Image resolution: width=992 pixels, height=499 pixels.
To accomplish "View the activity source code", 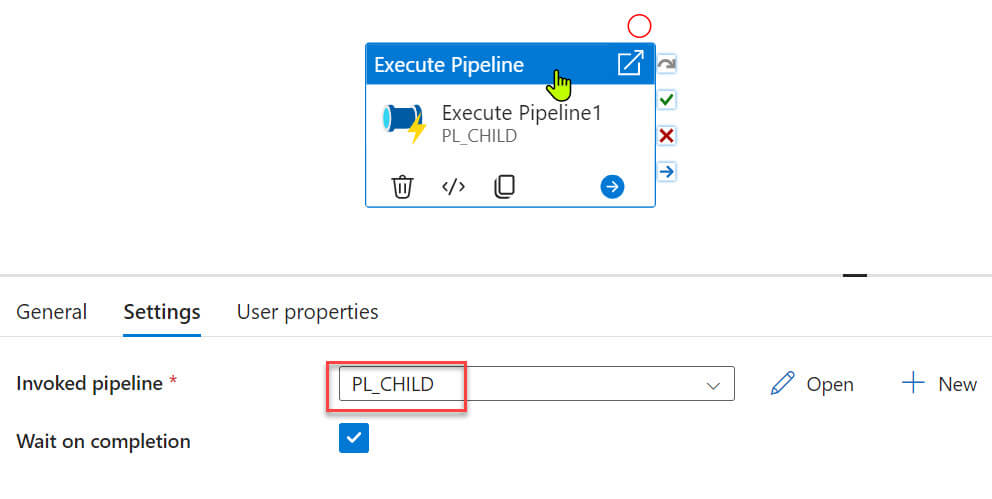I will (x=454, y=187).
